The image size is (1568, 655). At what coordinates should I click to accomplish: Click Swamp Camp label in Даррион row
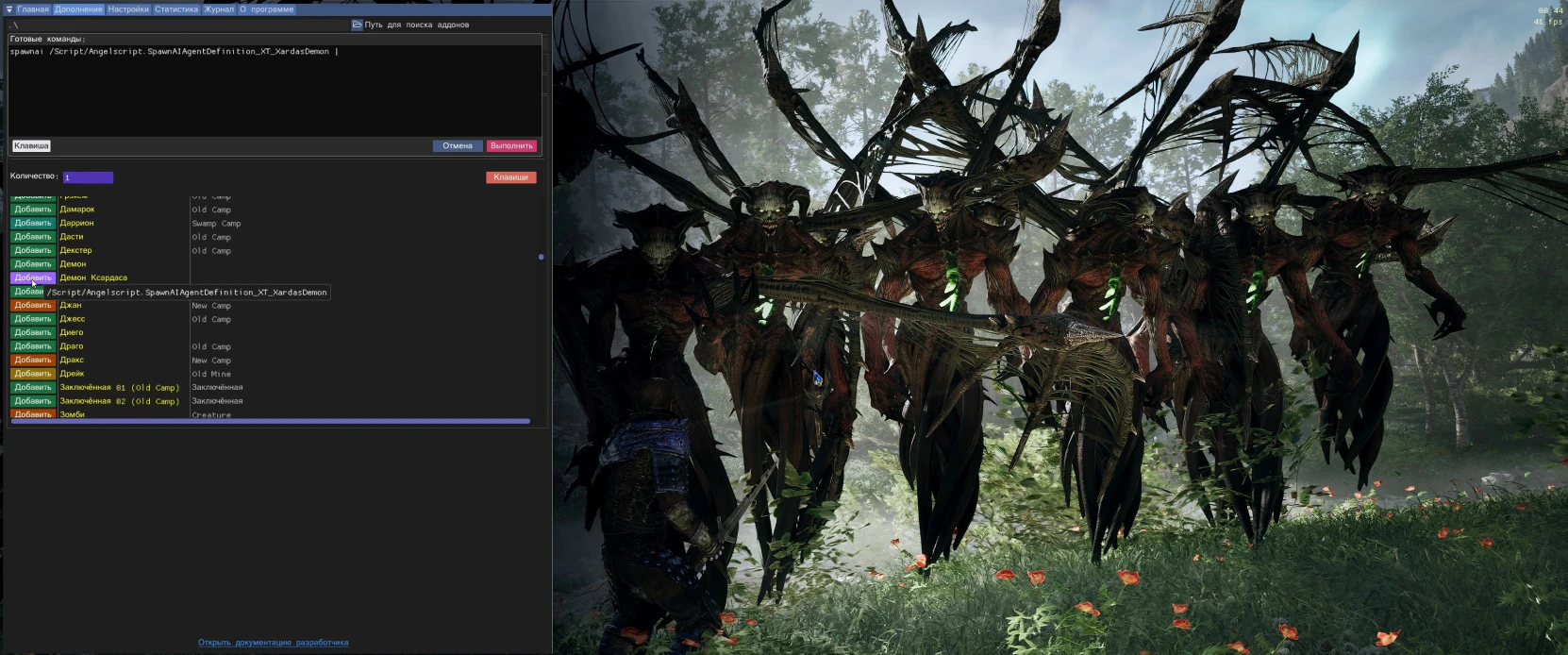(216, 224)
